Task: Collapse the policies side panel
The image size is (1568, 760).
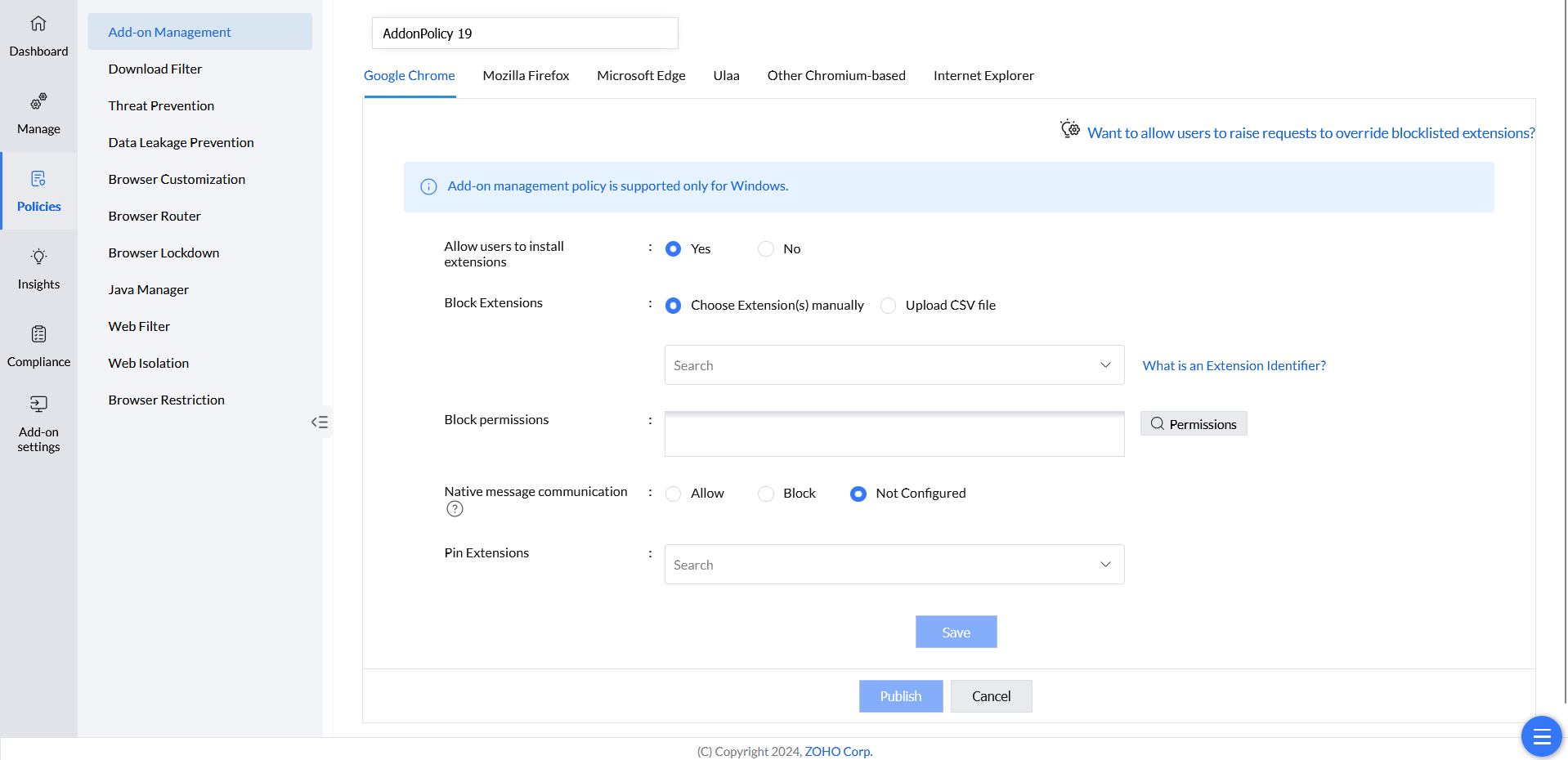Action: 320,422
